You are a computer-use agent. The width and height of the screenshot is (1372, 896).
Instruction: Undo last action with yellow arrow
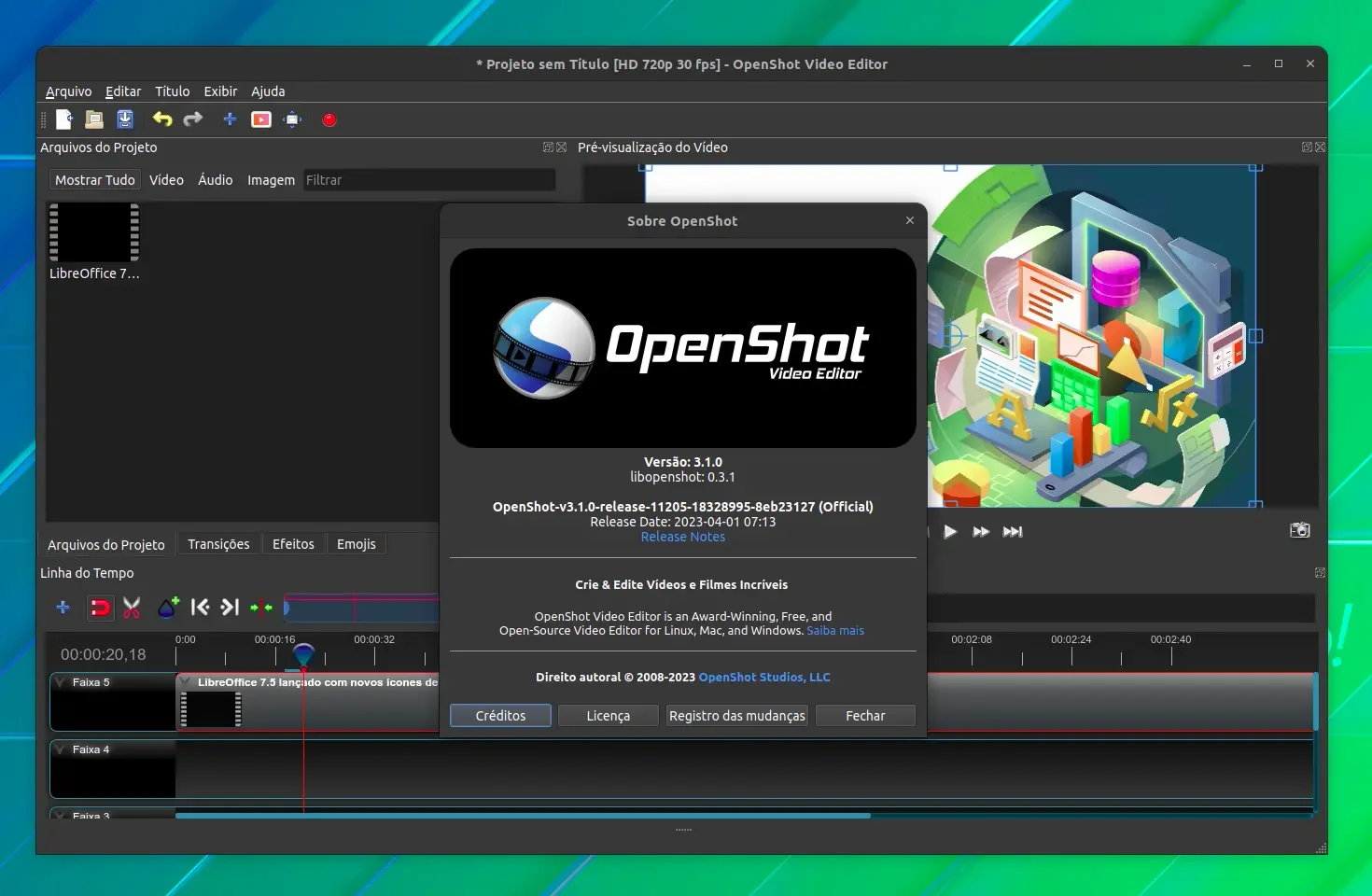[x=162, y=119]
